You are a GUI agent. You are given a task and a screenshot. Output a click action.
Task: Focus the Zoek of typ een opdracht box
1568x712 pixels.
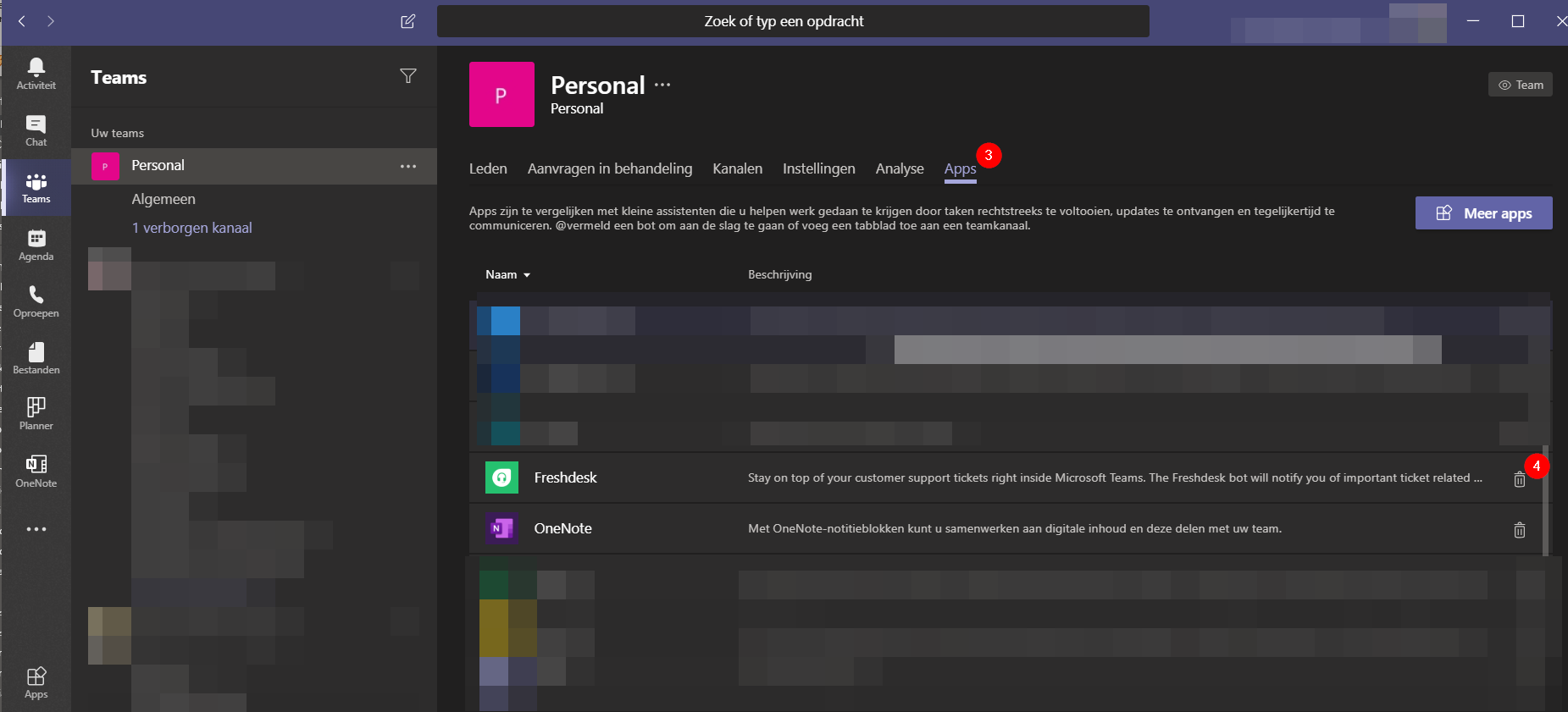pyautogui.click(x=793, y=21)
